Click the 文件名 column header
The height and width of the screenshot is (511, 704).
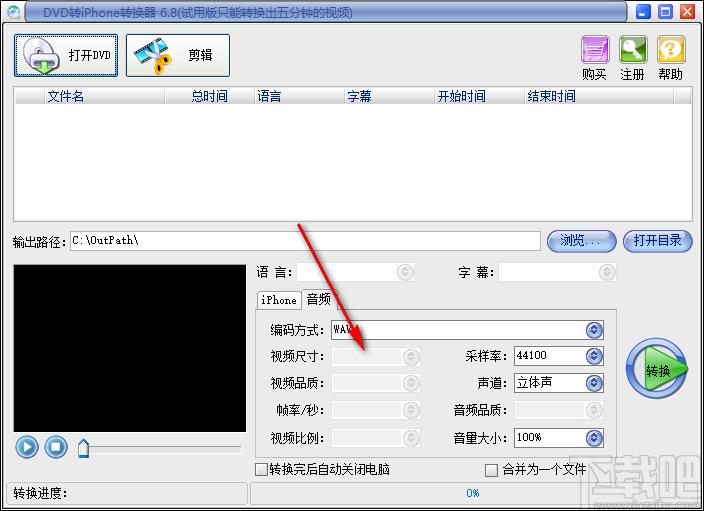click(105, 96)
